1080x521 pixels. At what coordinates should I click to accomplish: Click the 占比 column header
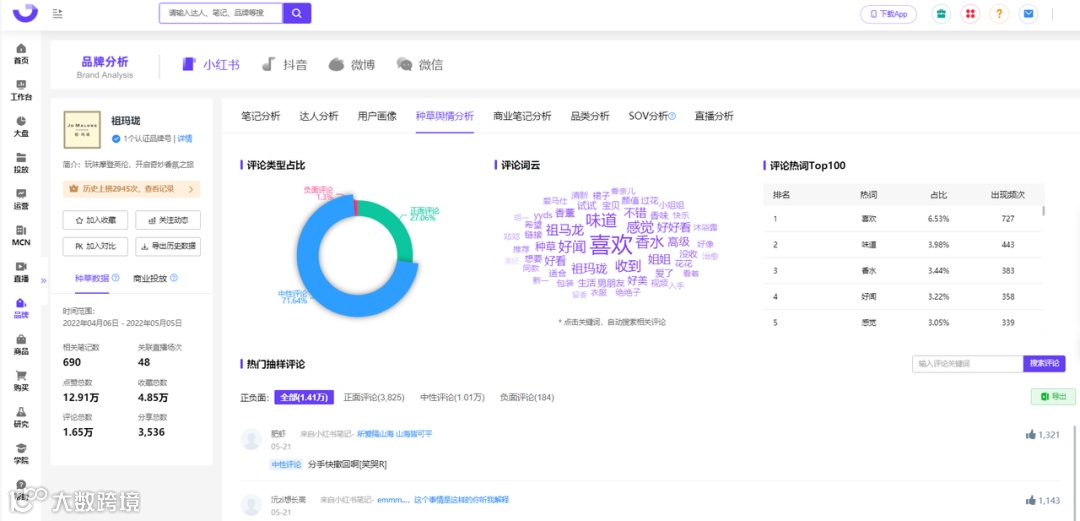pos(939,195)
